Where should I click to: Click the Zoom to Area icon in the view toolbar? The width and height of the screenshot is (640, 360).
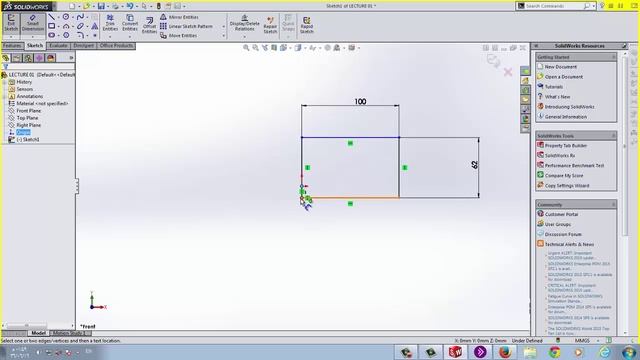(256, 48)
